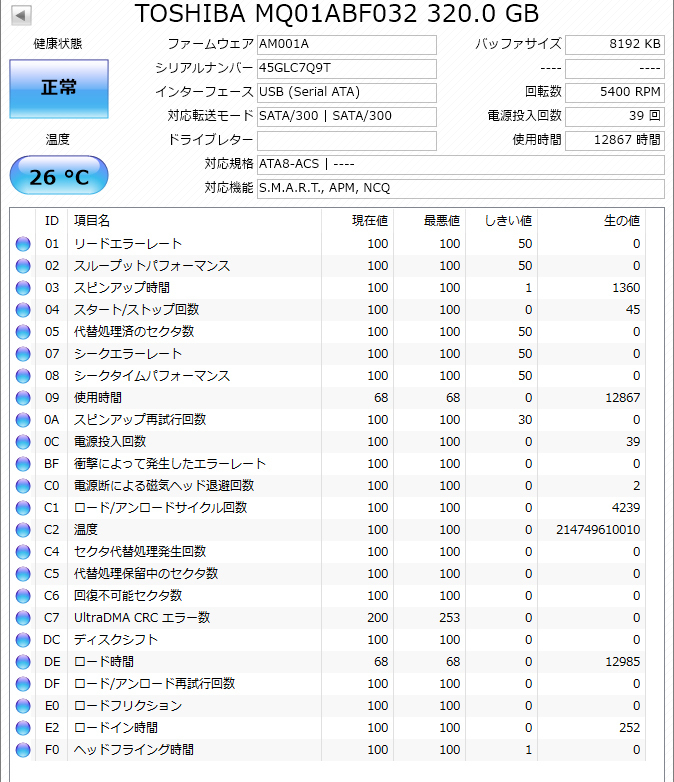Viewport: 674px width, 782px height.
Task: Click status orb for 電源投入回数 row
Action: tap(23, 442)
